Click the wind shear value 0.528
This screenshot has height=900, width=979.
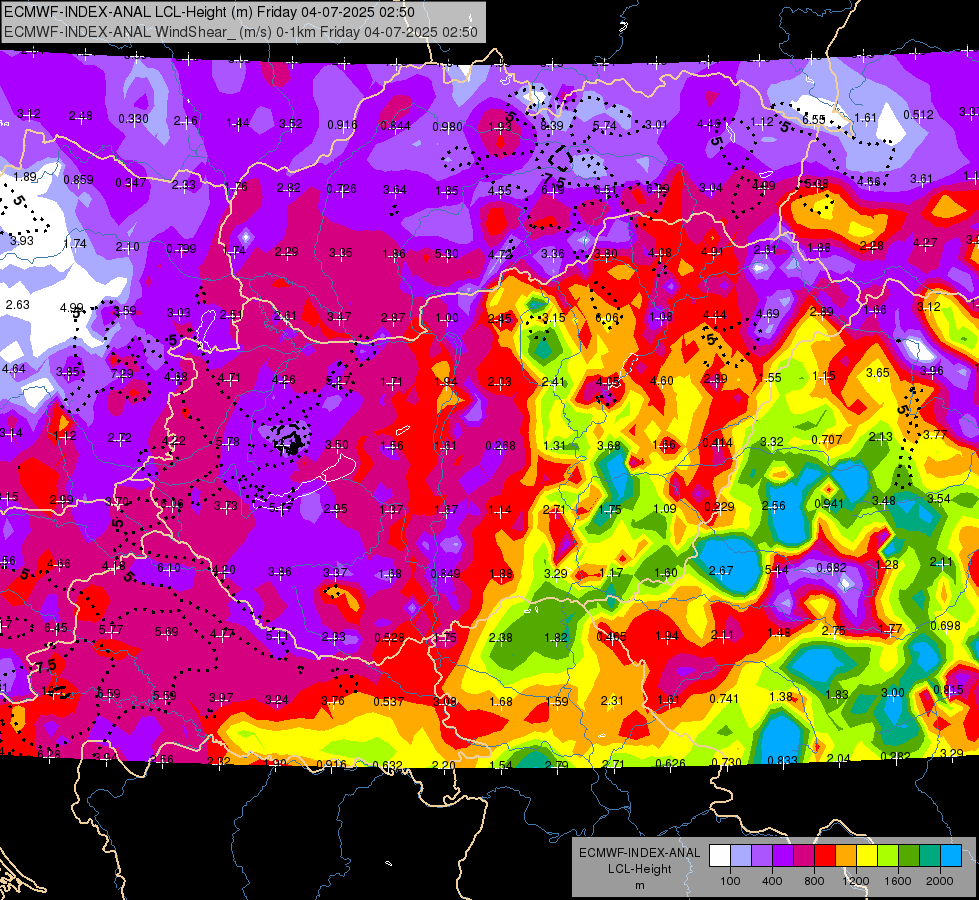tap(390, 638)
